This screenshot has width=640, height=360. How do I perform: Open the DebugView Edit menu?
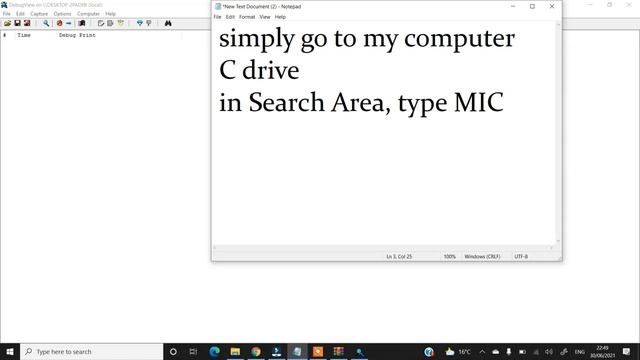[20, 14]
